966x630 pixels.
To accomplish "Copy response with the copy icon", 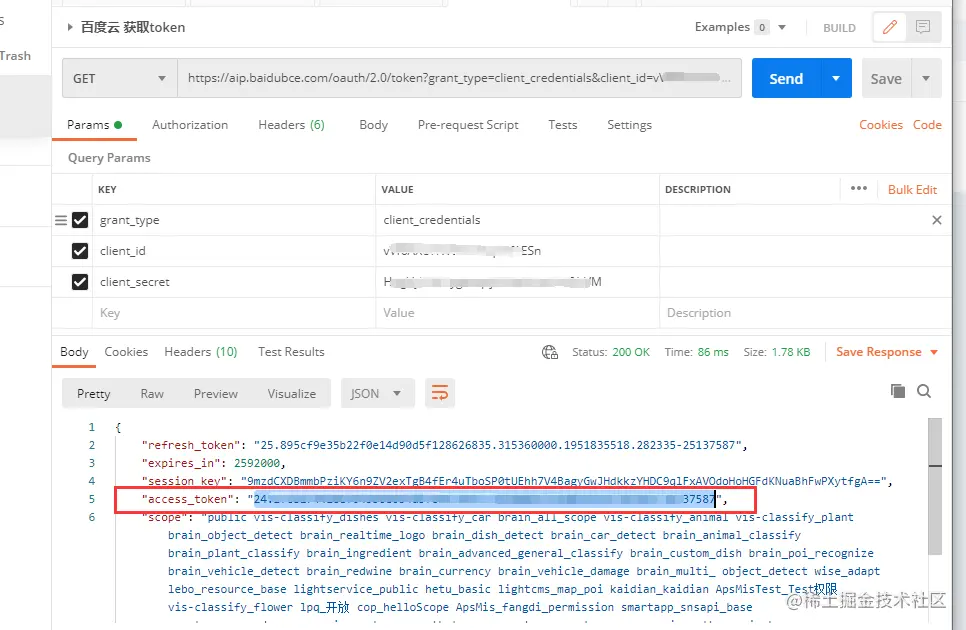I will click(x=898, y=390).
